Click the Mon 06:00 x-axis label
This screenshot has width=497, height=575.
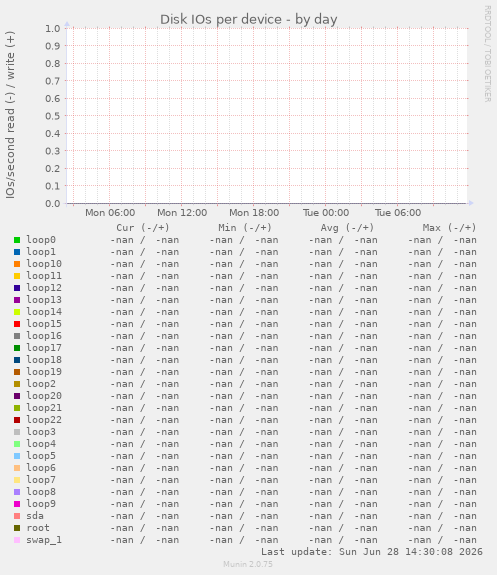(x=110, y=213)
